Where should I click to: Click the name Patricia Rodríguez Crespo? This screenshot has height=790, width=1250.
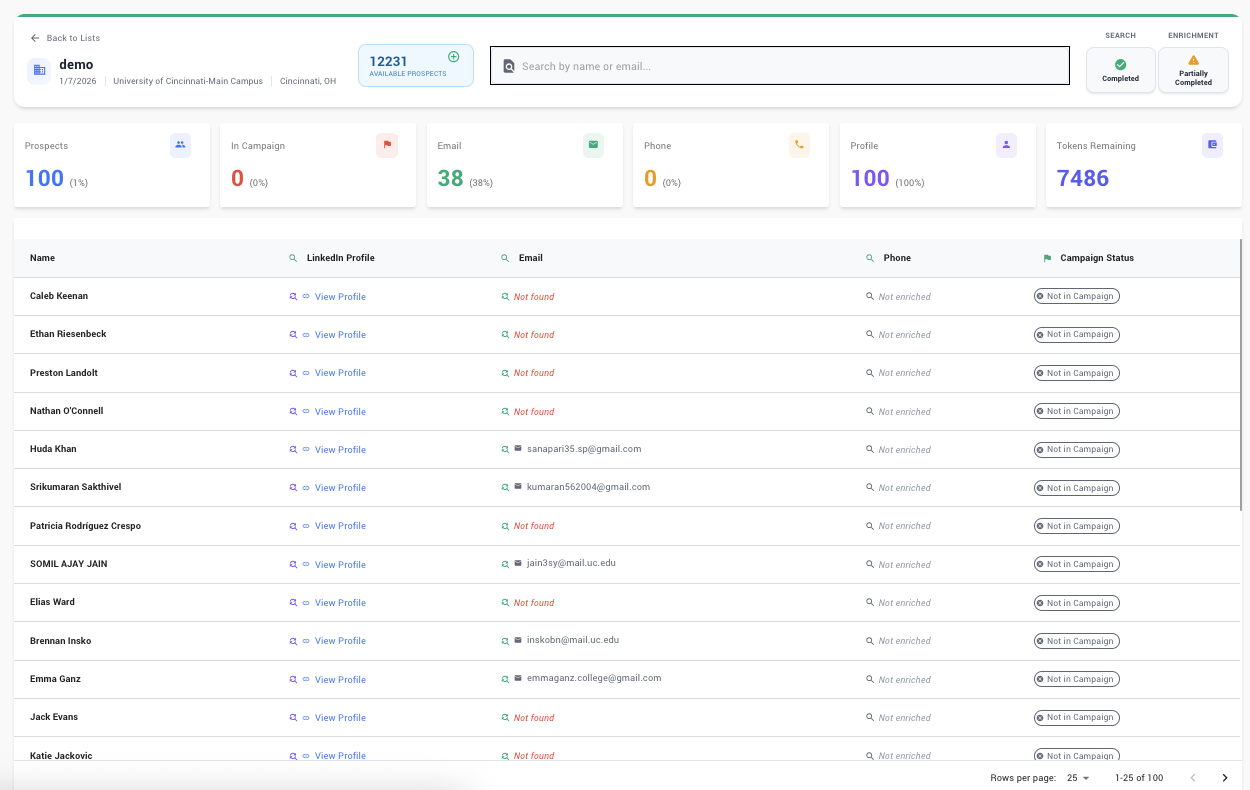85,526
